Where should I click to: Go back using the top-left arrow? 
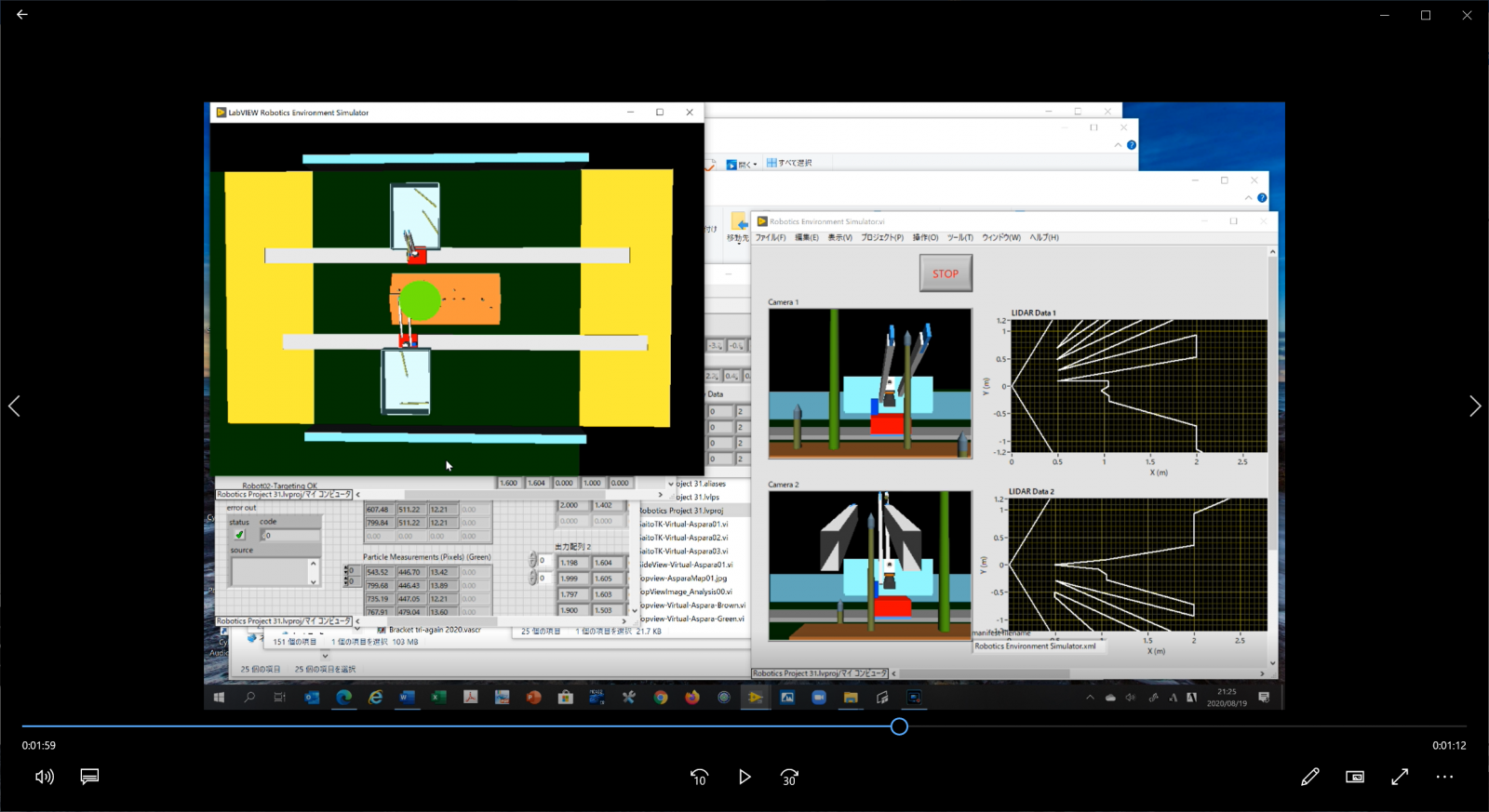tap(22, 15)
